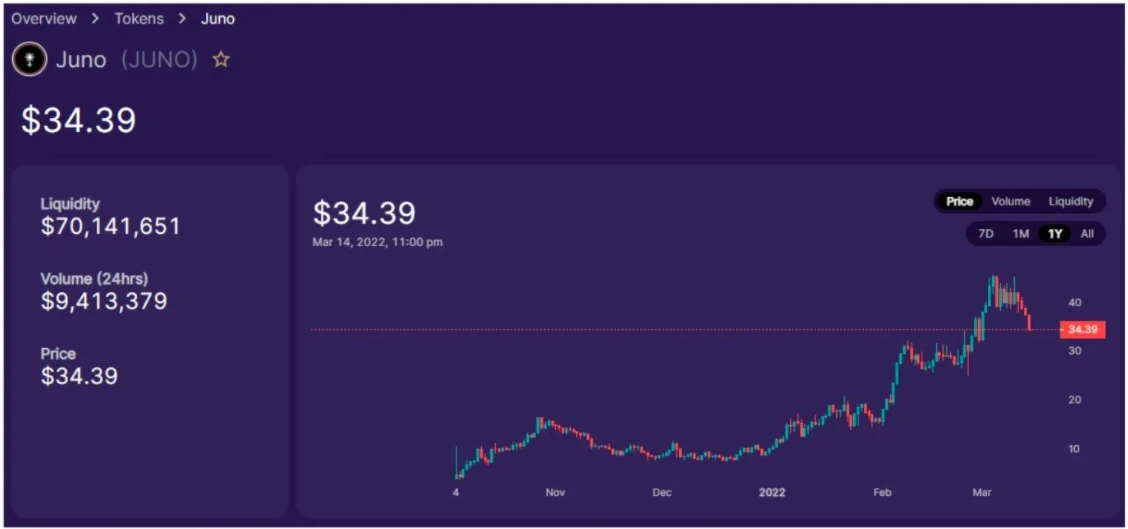Screen dimensions: 1128x529
Task: Go to the Tokens breadcrumb
Action: click(138, 19)
